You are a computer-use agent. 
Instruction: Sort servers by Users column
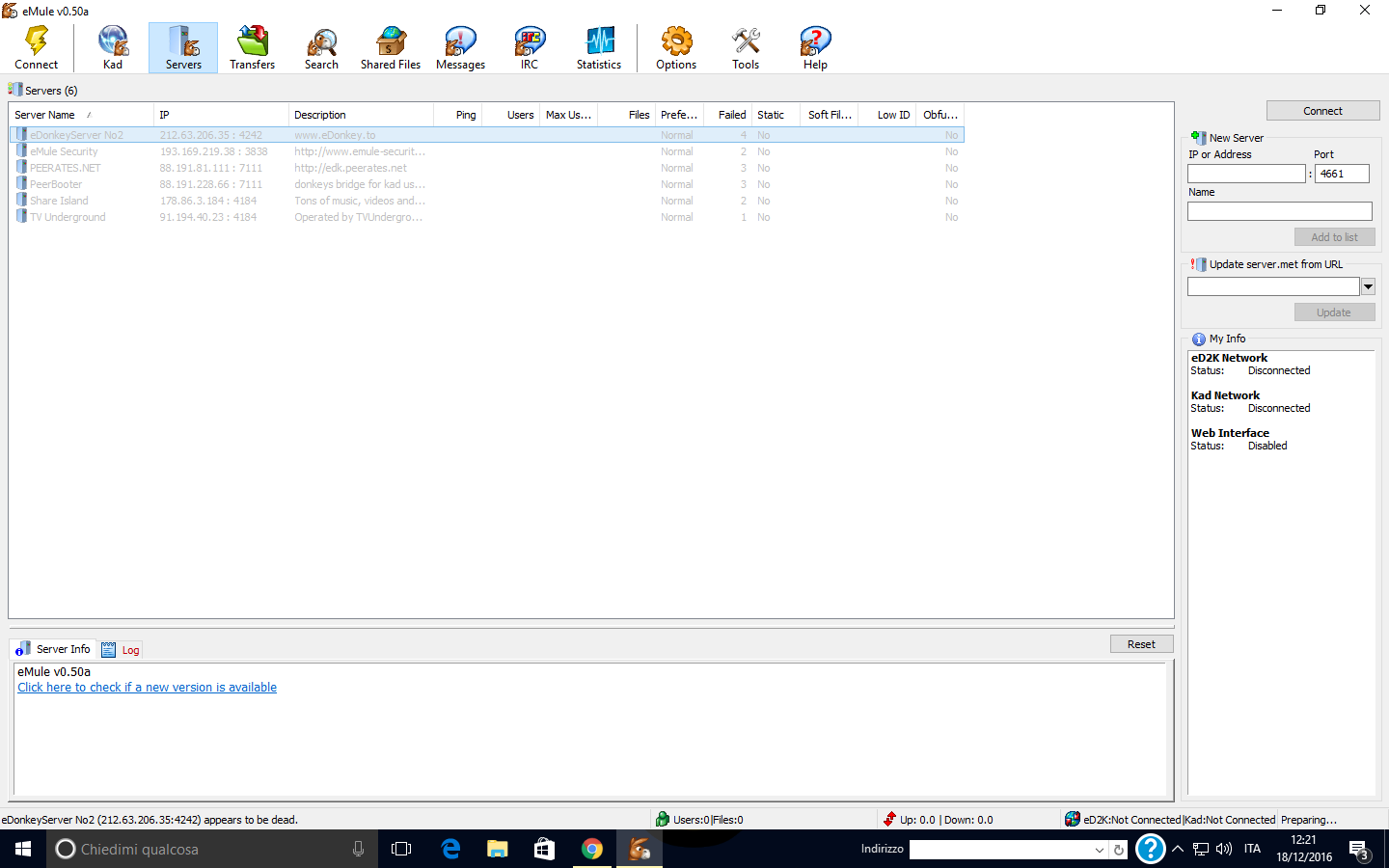pyautogui.click(x=510, y=115)
